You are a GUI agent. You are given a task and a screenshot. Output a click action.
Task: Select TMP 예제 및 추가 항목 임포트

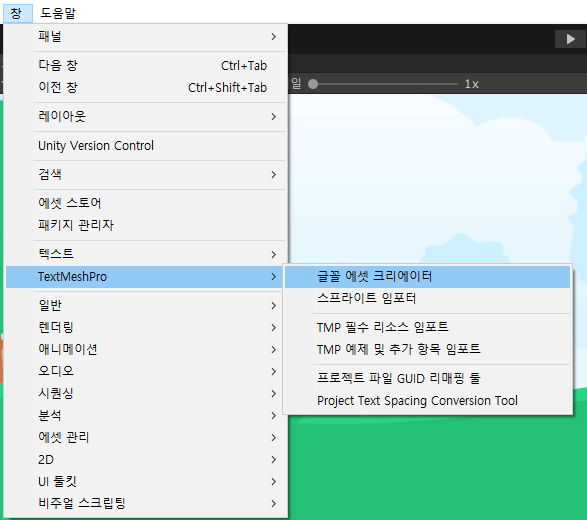[428, 350]
